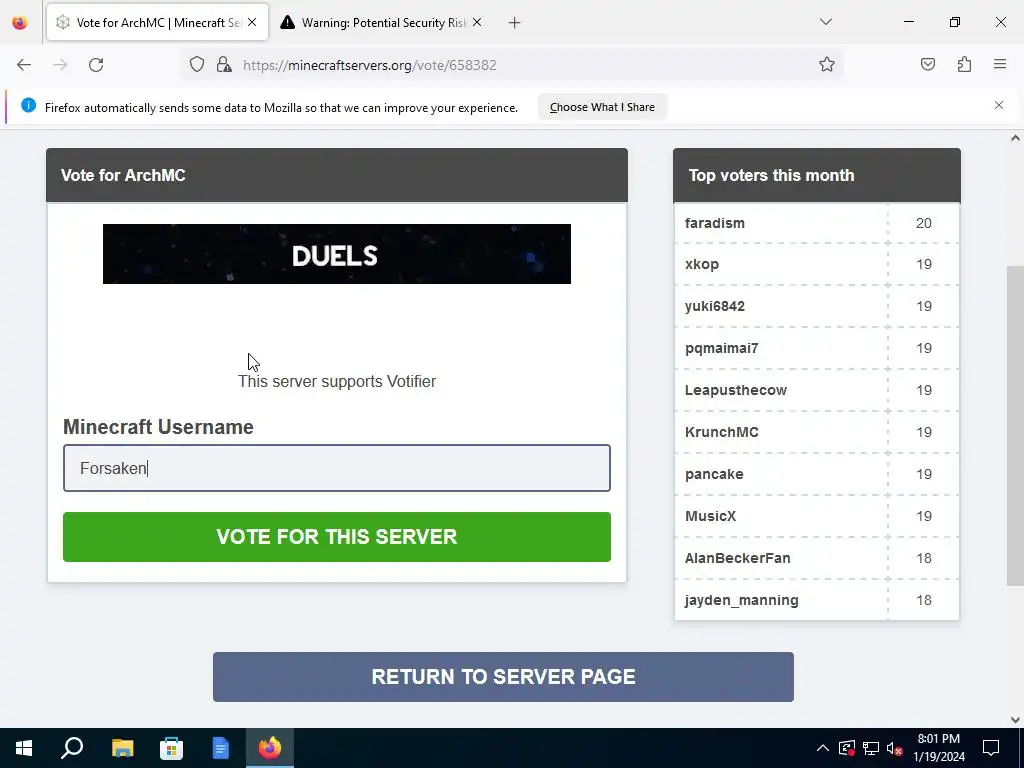Click the disabled forward navigation arrow
1024x768 pixels.
click(x=60, y=65)
